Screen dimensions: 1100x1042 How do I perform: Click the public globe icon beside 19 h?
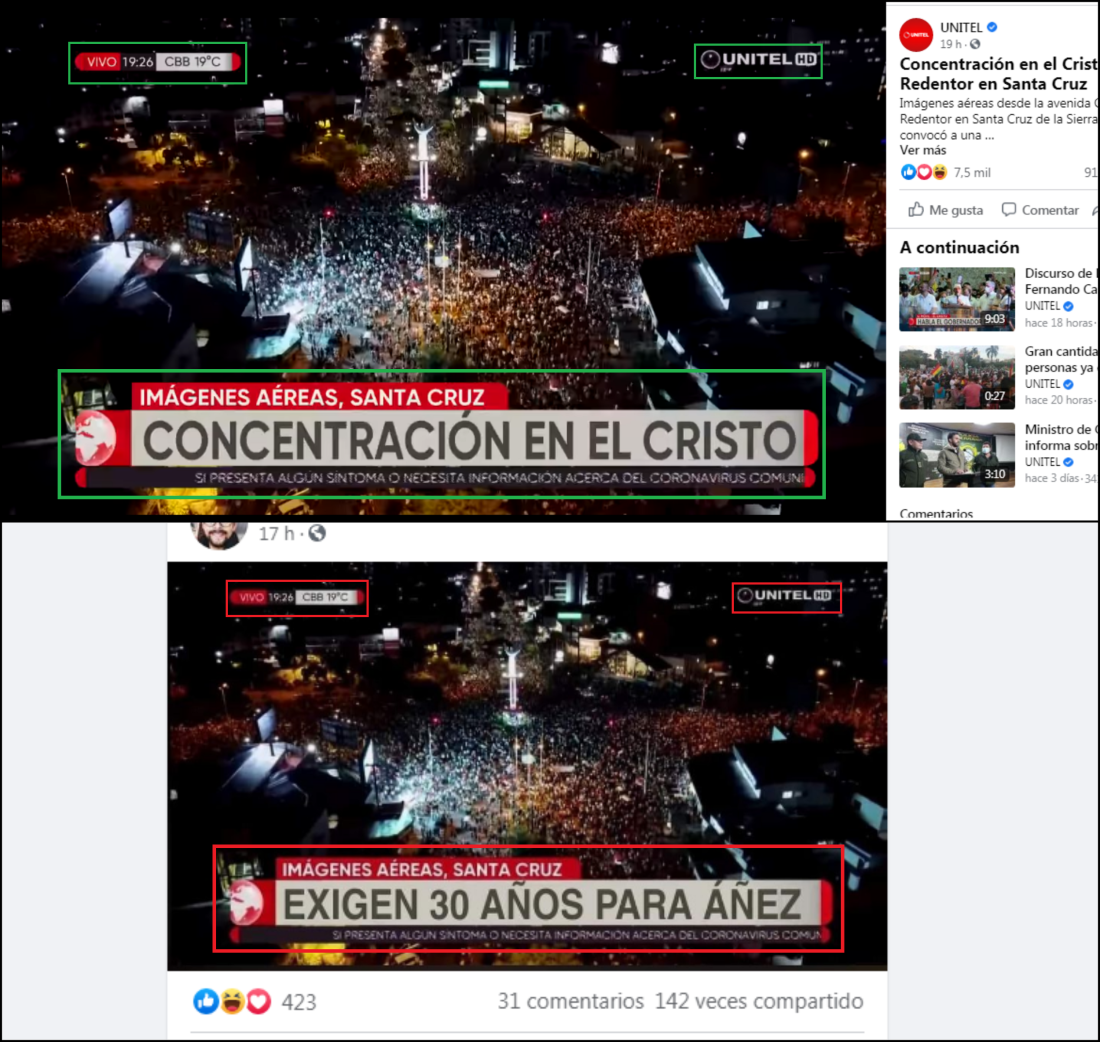(x=975, y=44)
